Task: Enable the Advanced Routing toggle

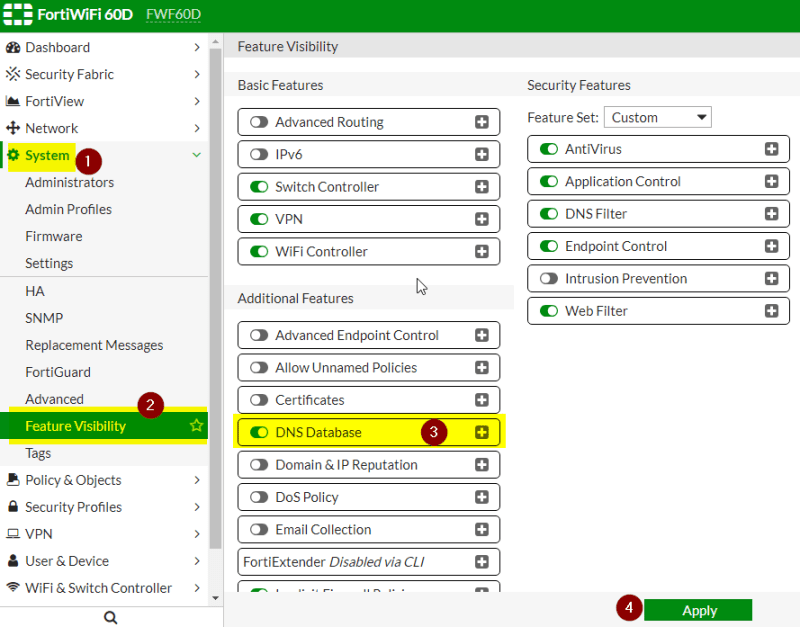Action: pos(259,122)
